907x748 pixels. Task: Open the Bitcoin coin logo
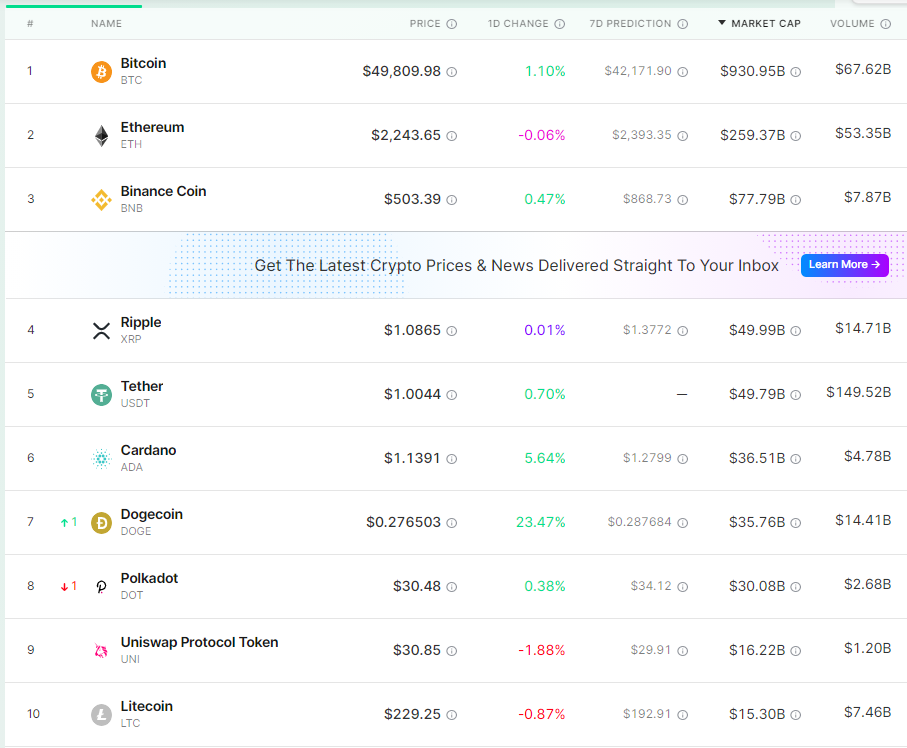pos(101,72)
